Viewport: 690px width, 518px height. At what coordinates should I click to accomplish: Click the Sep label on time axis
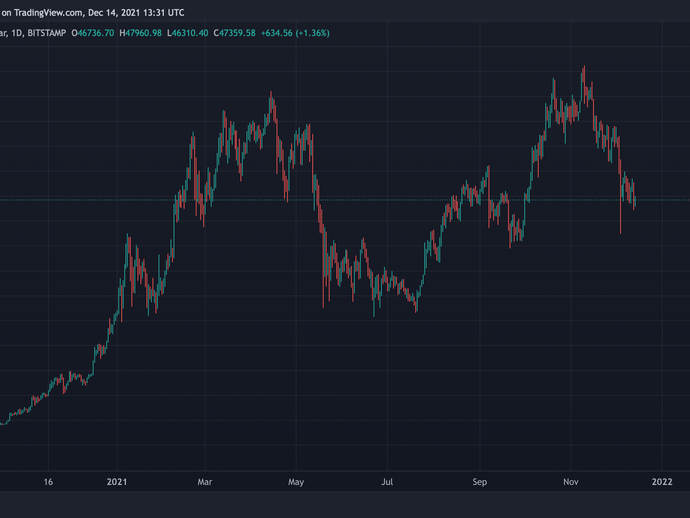click(x=480, y=482)
